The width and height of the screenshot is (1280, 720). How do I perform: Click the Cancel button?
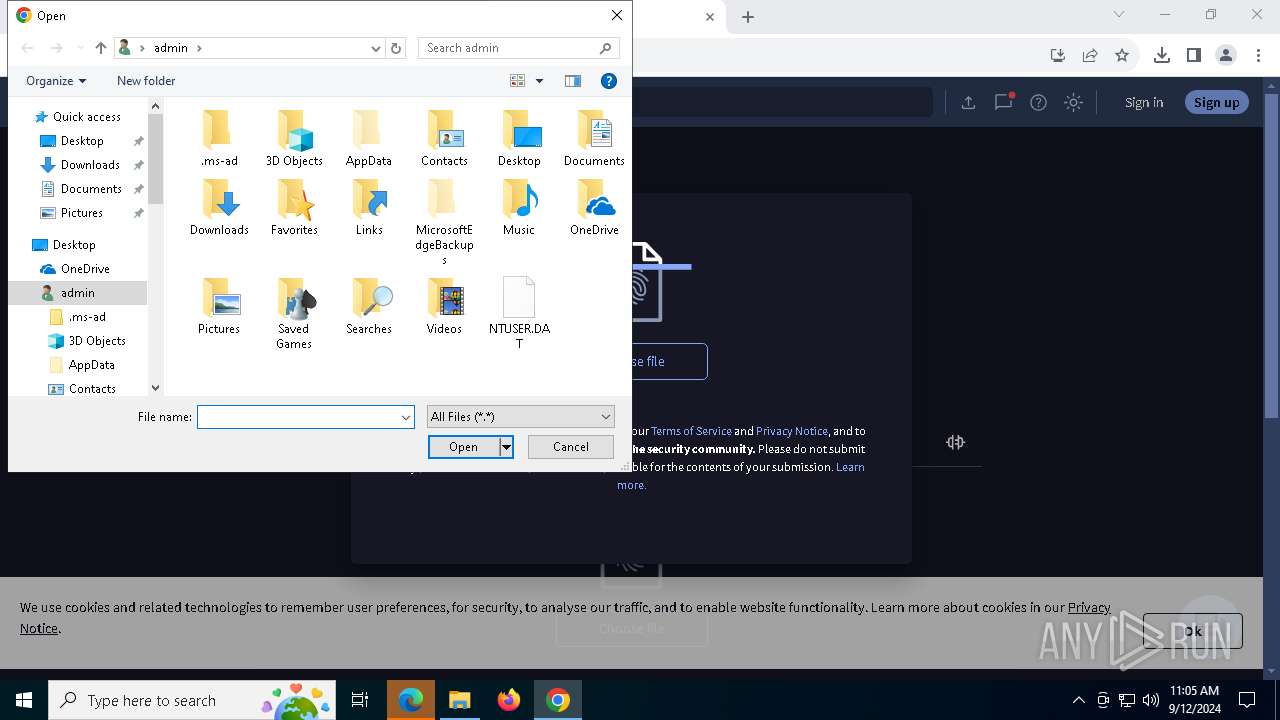(571, 447)
